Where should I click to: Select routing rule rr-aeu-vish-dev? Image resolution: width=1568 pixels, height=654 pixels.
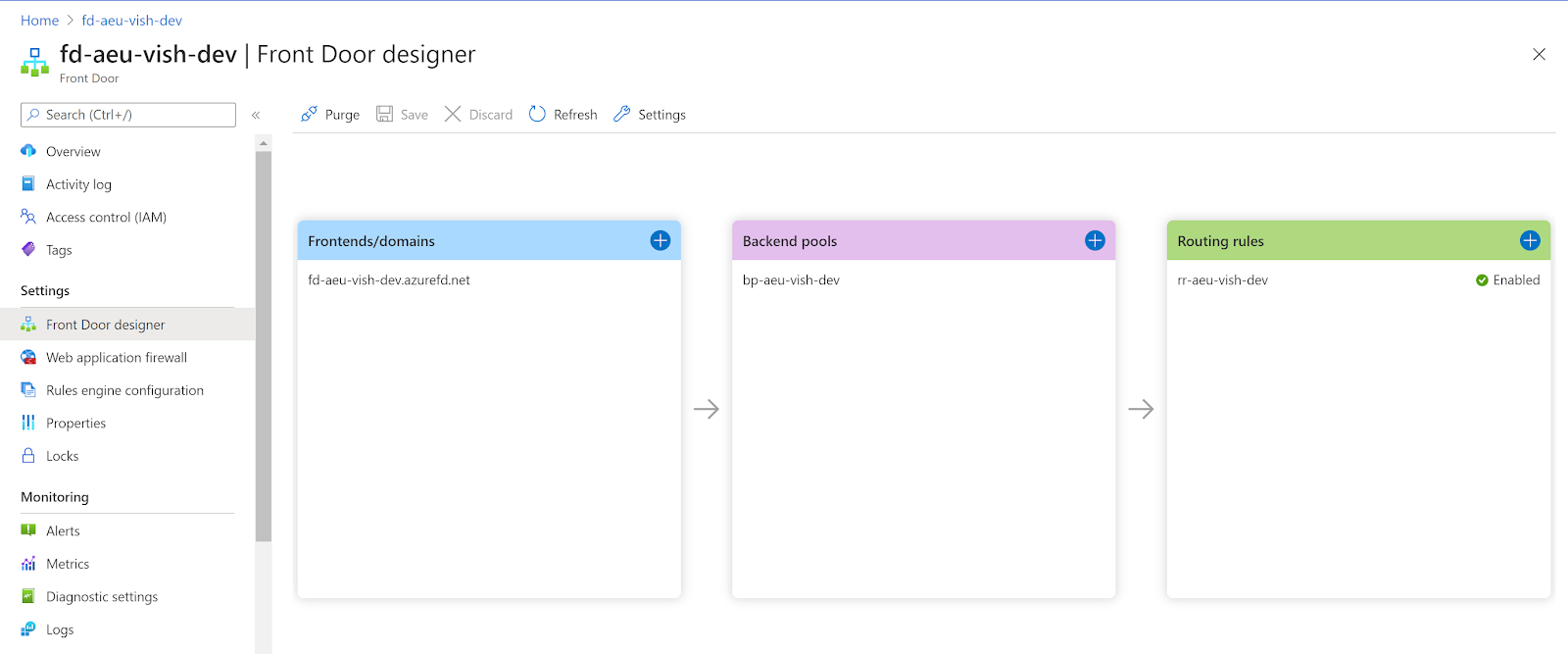click(x=1222, y=280)
